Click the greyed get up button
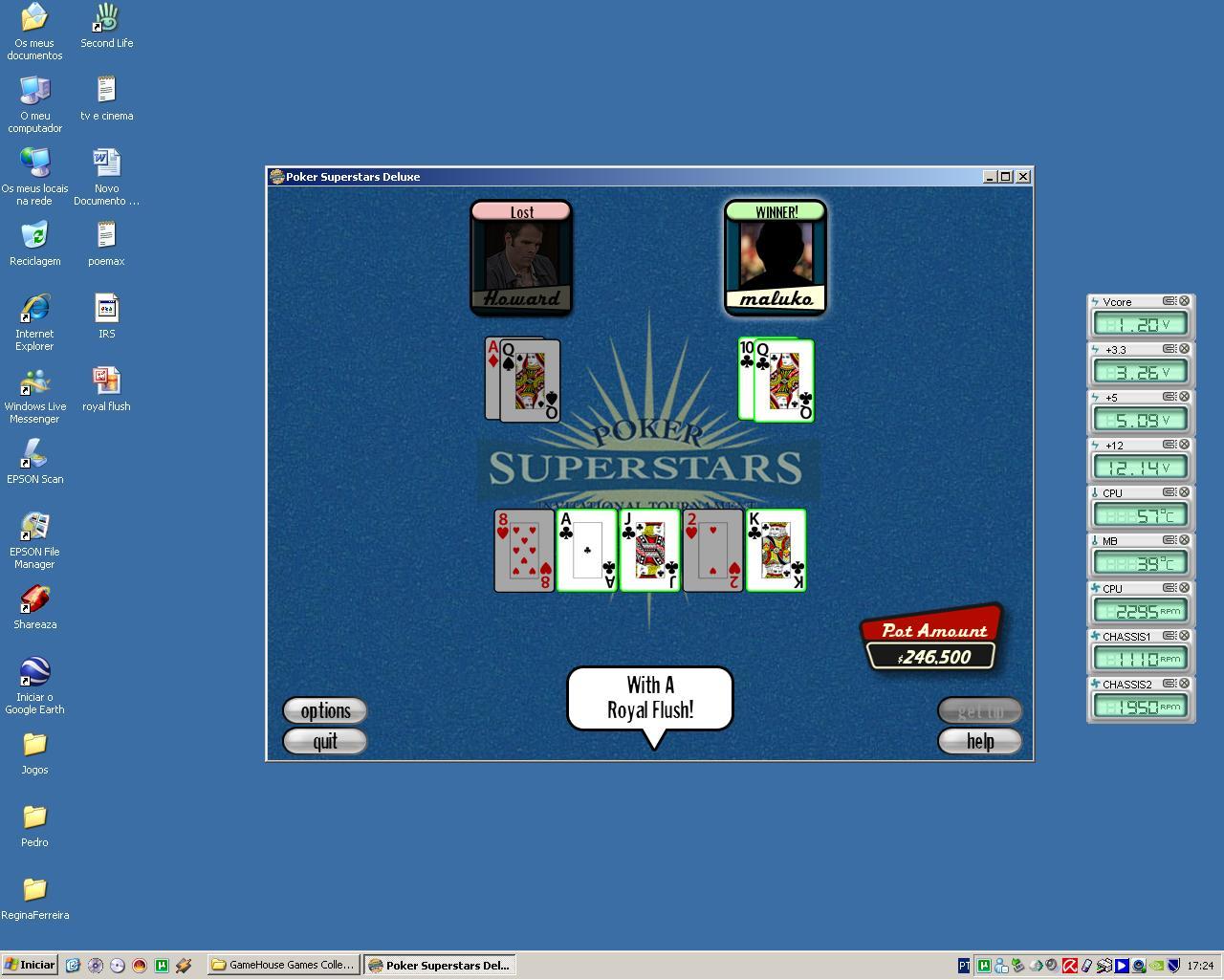 tap(980, 710)
